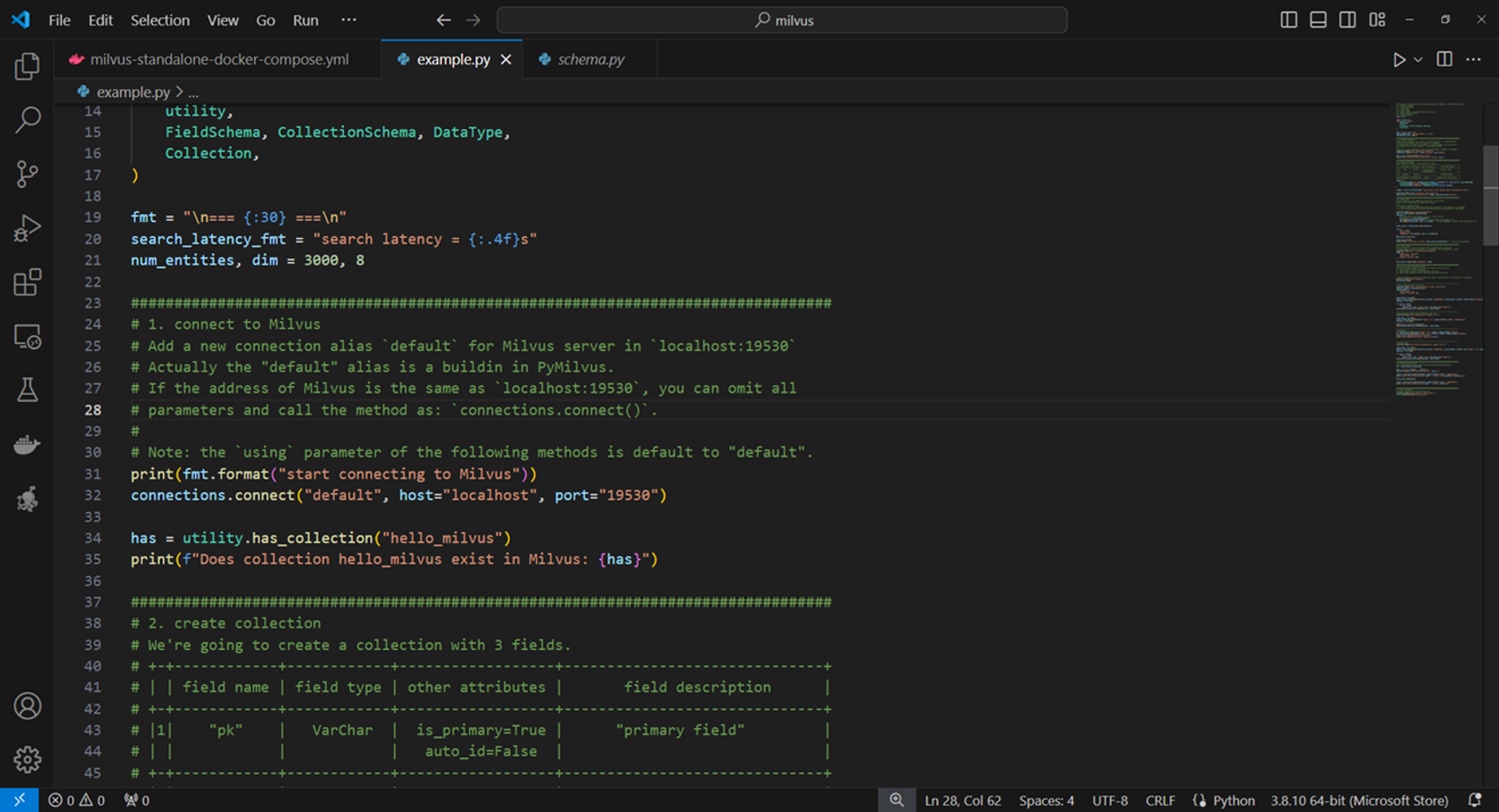Open the Manage gear menu

click(27, 759)
